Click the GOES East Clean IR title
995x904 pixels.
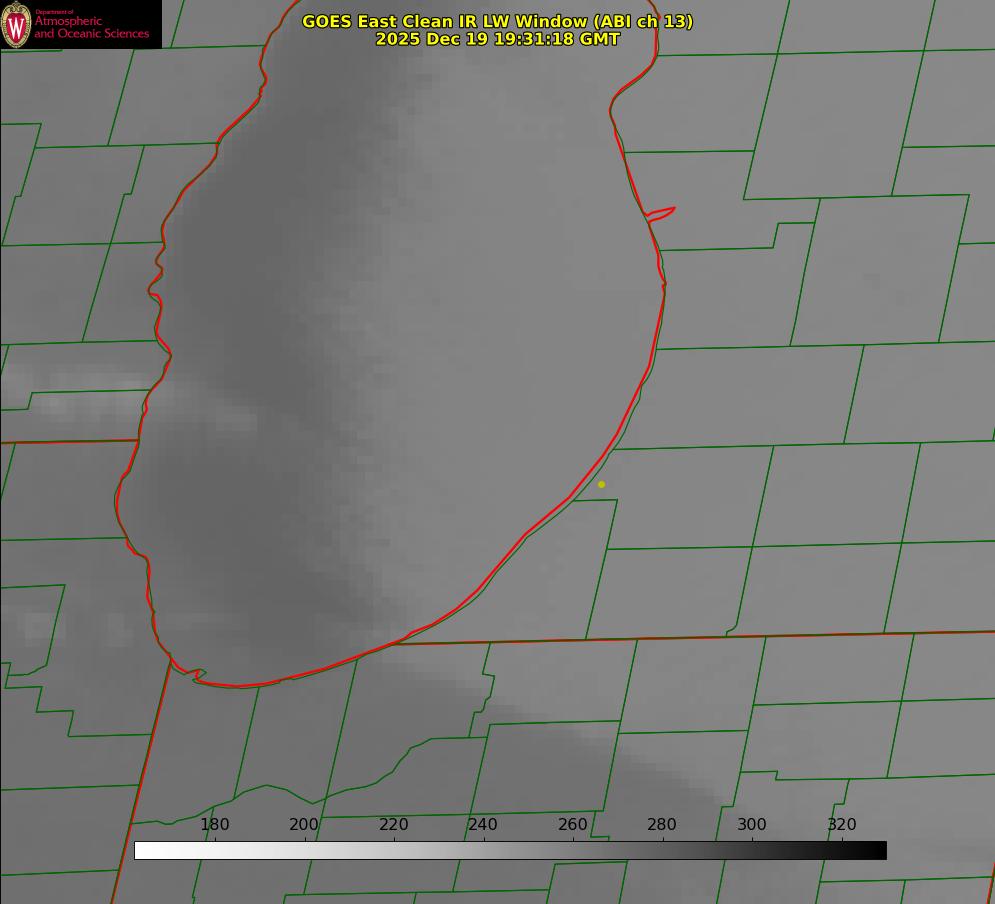point(497,21)
